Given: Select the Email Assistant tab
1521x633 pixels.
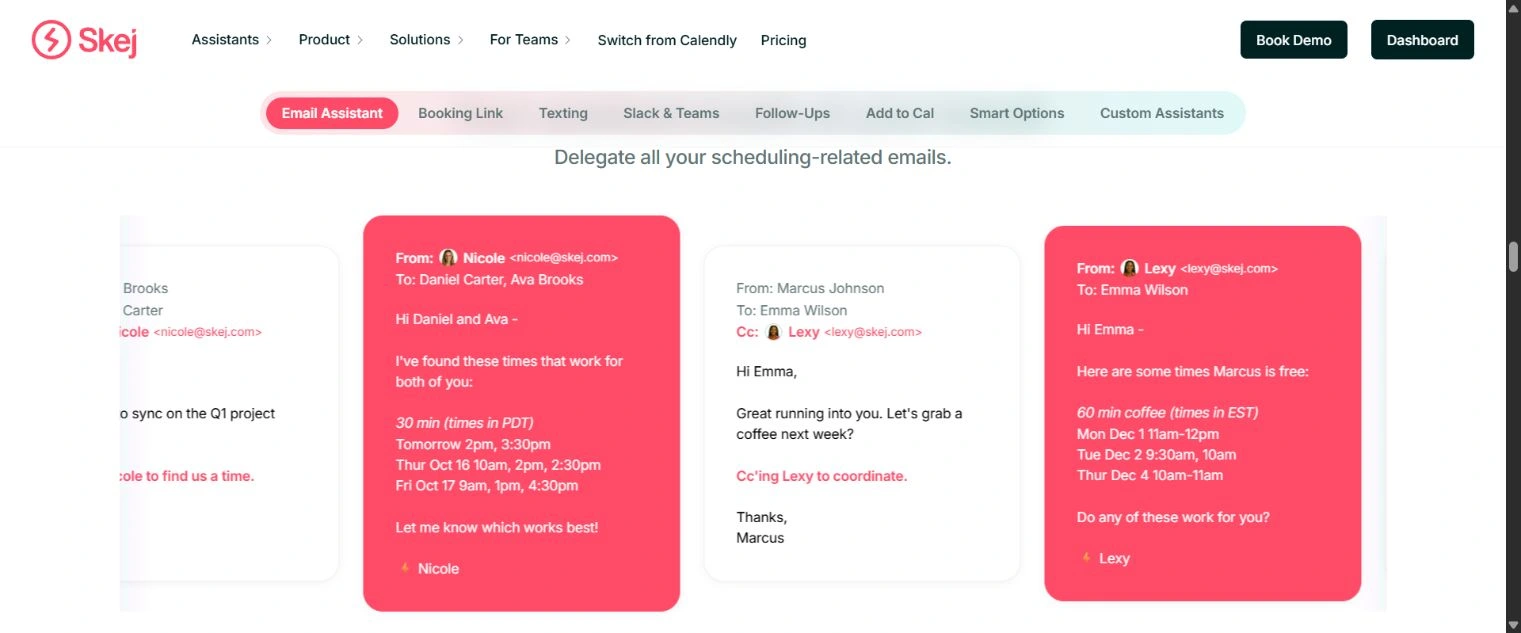Looking at the screenshot, I should (x=332, y=113).
